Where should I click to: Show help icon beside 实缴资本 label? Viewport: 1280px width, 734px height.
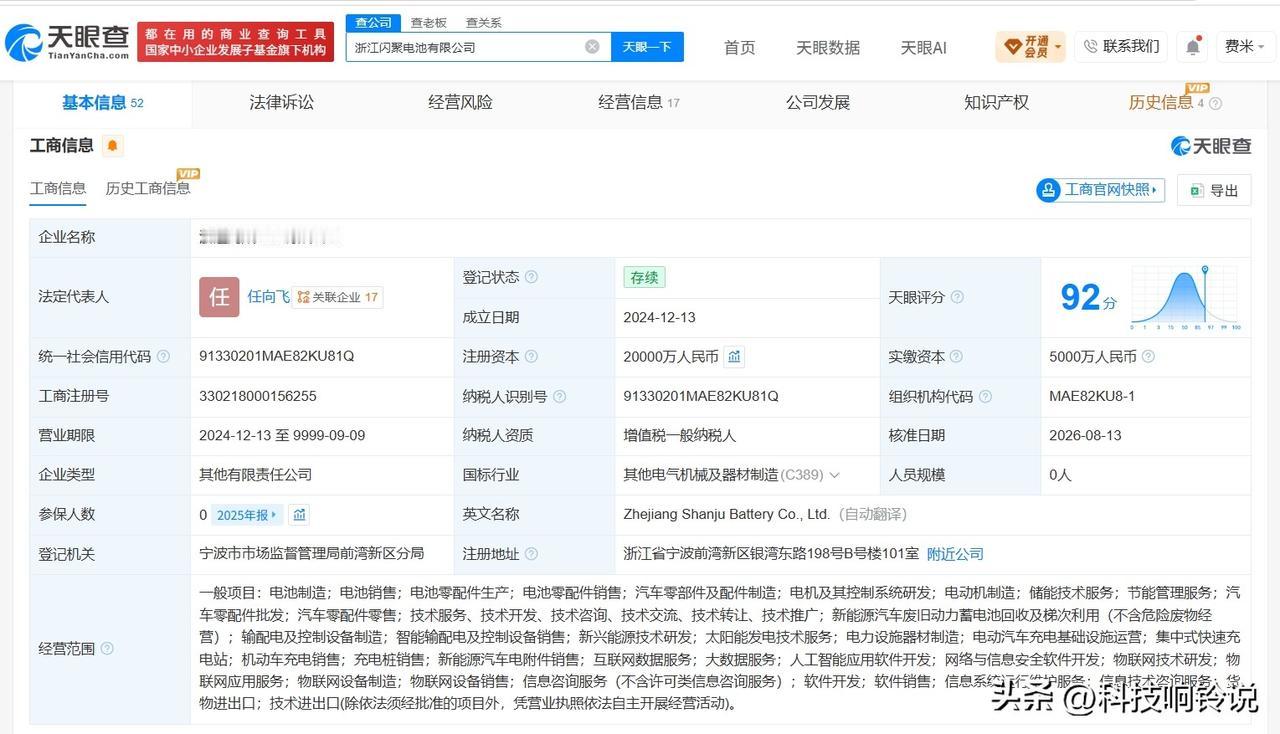tap(956, 356)
